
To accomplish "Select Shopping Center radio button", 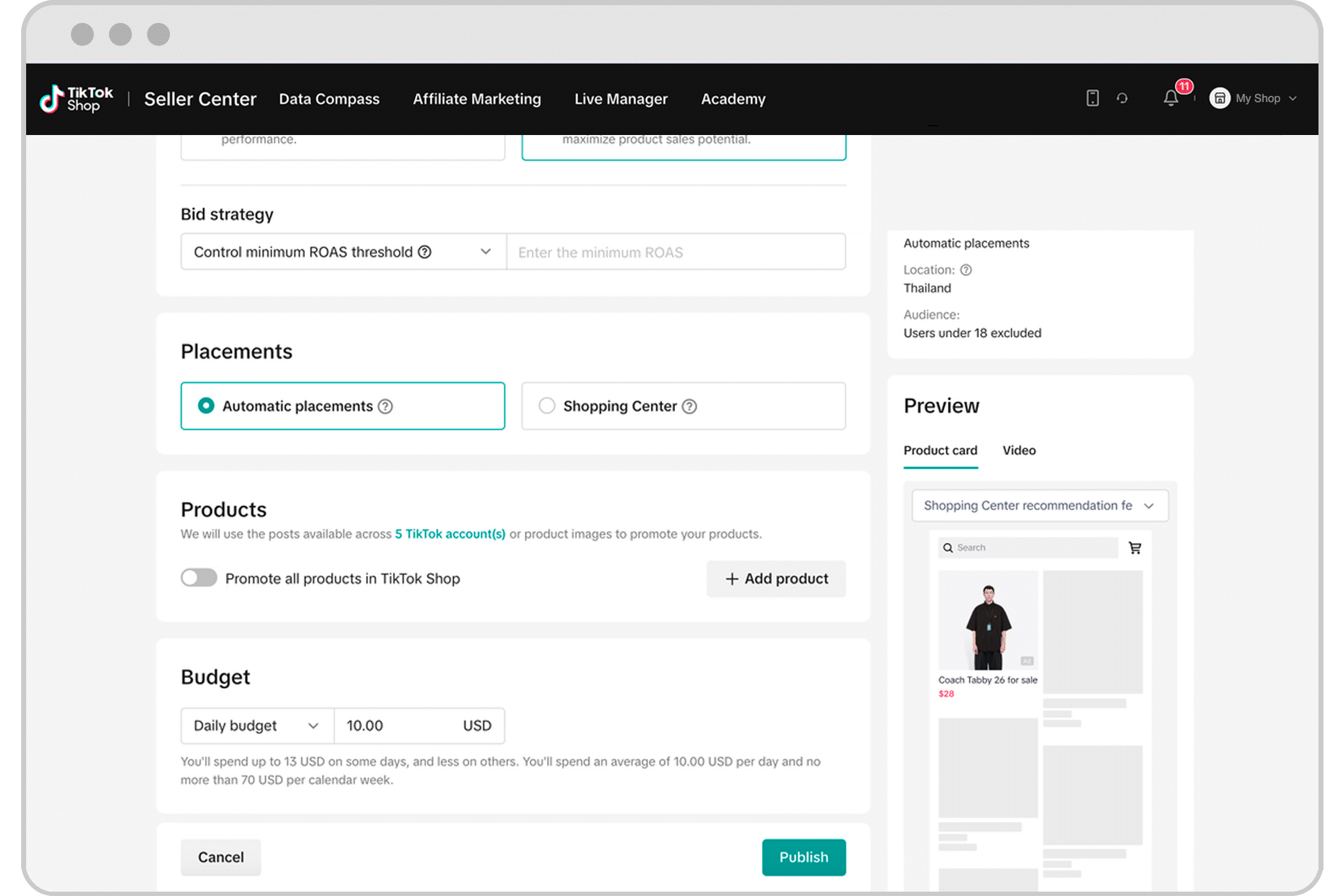I will coord(548,406).
